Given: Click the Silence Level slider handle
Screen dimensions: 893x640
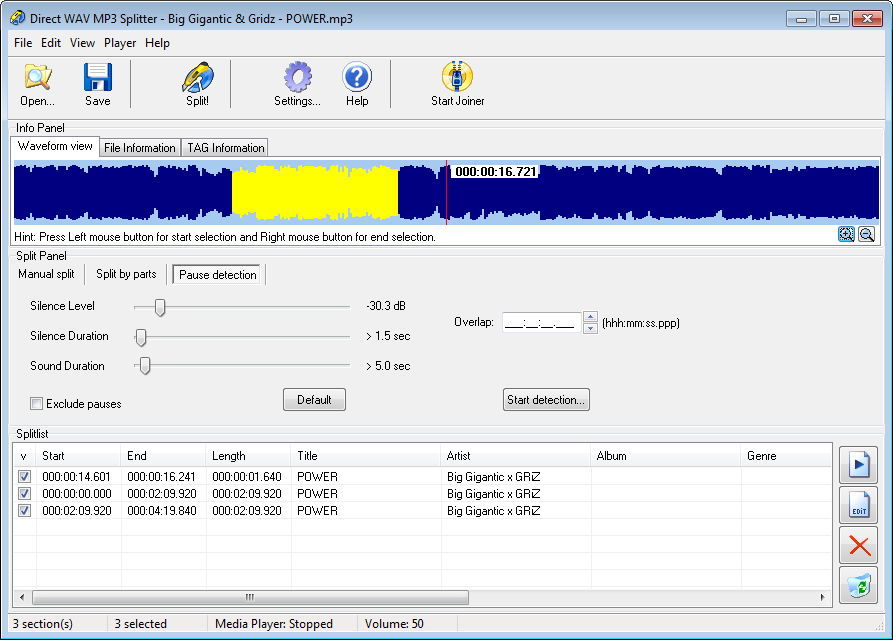Looking at the screenshot, I should pos(159,307).
